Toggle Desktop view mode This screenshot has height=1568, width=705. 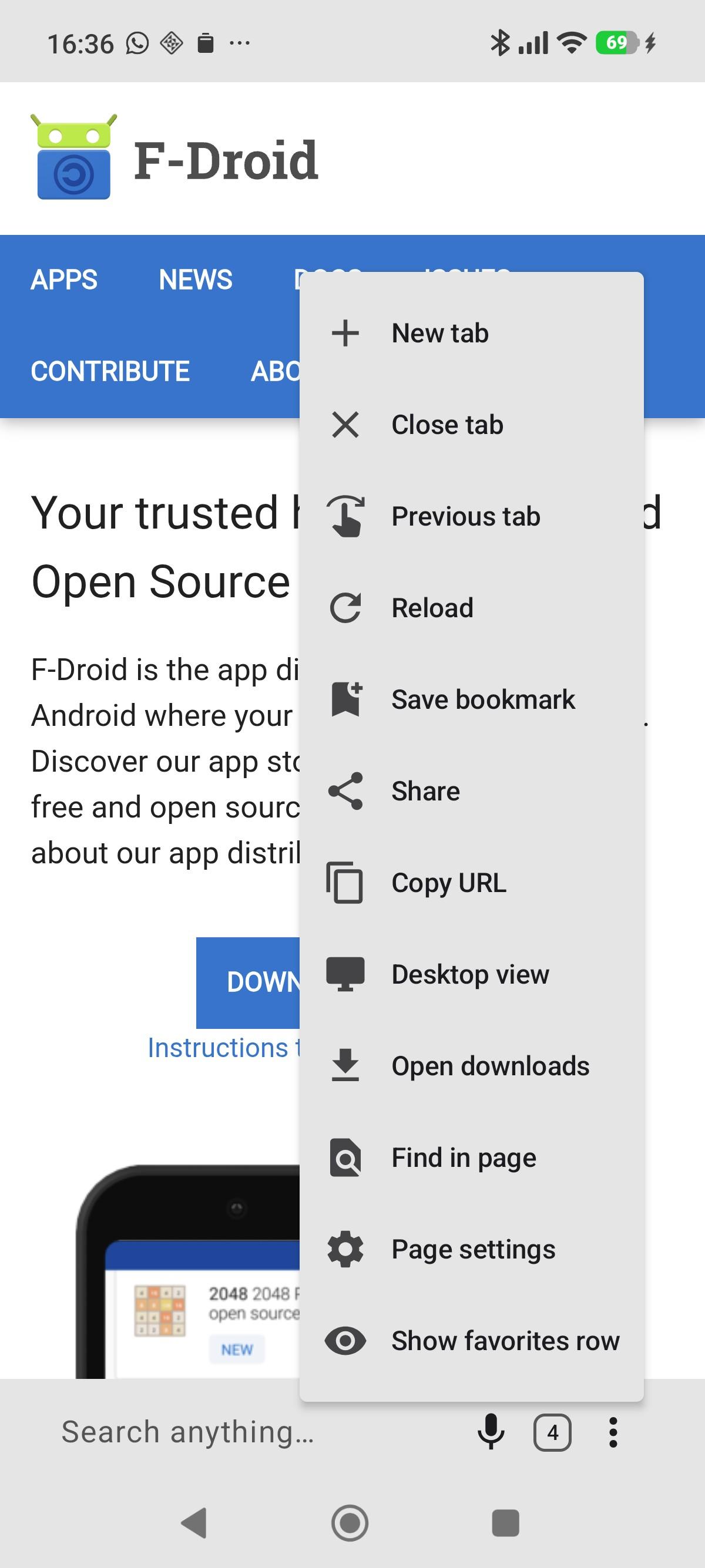(471, 974)
